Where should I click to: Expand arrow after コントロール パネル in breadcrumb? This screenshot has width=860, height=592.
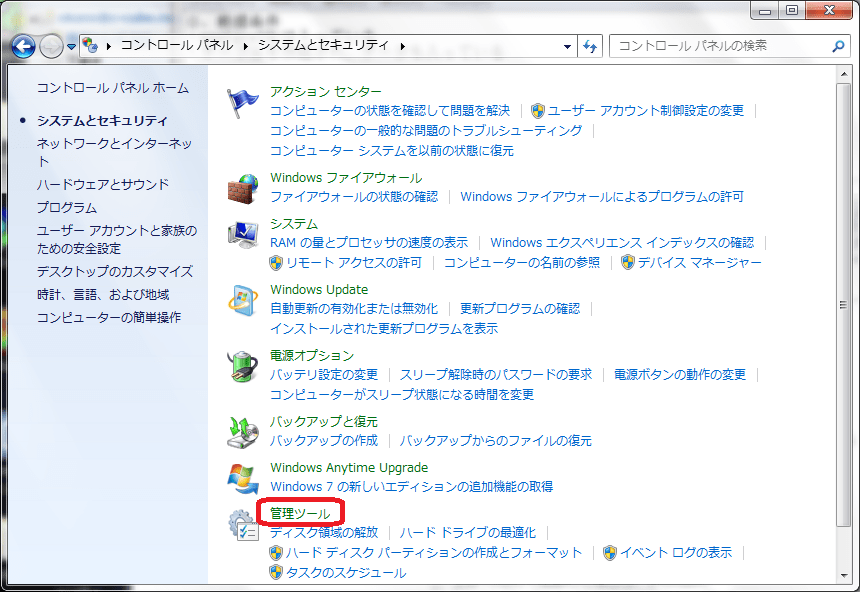[246, 46]
